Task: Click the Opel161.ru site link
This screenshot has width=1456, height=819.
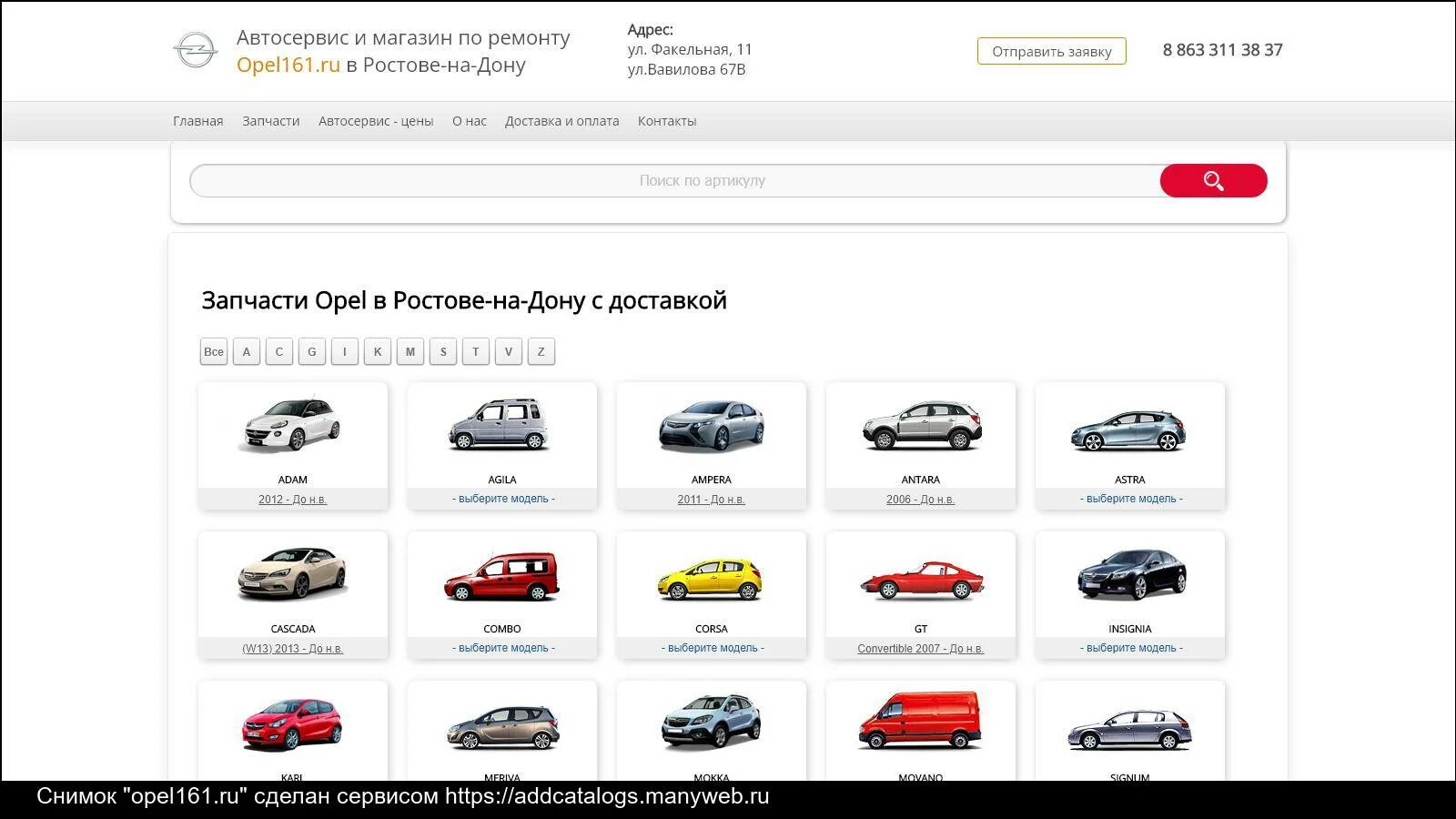Action: (288, 65)
